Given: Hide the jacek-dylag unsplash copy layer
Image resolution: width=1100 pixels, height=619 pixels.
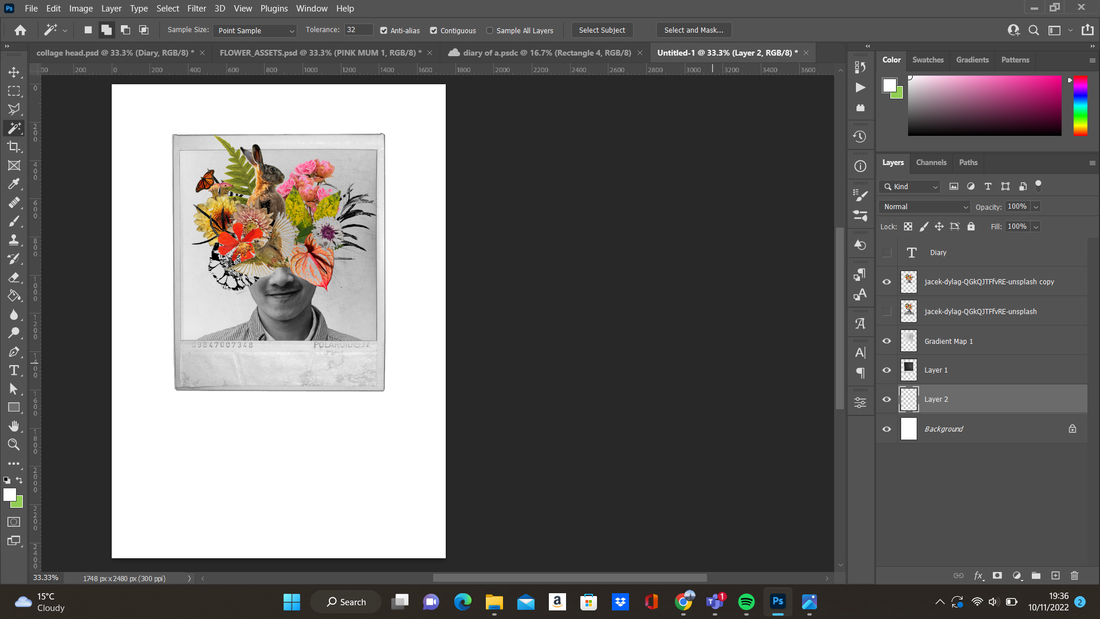Looking at the screenshot, I should (887, 282).
